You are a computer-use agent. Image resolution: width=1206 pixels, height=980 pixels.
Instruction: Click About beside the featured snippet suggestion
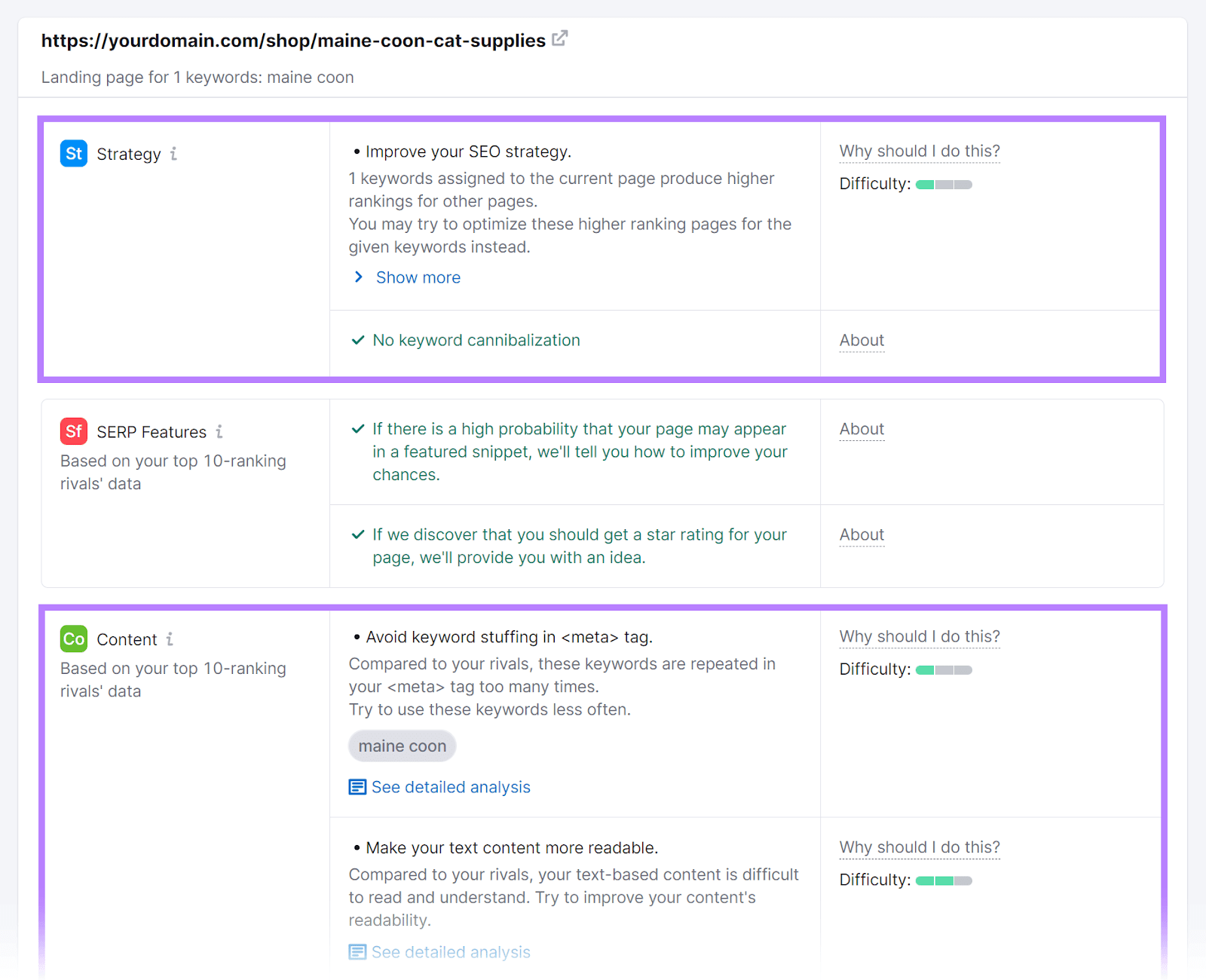click(861, 428)
